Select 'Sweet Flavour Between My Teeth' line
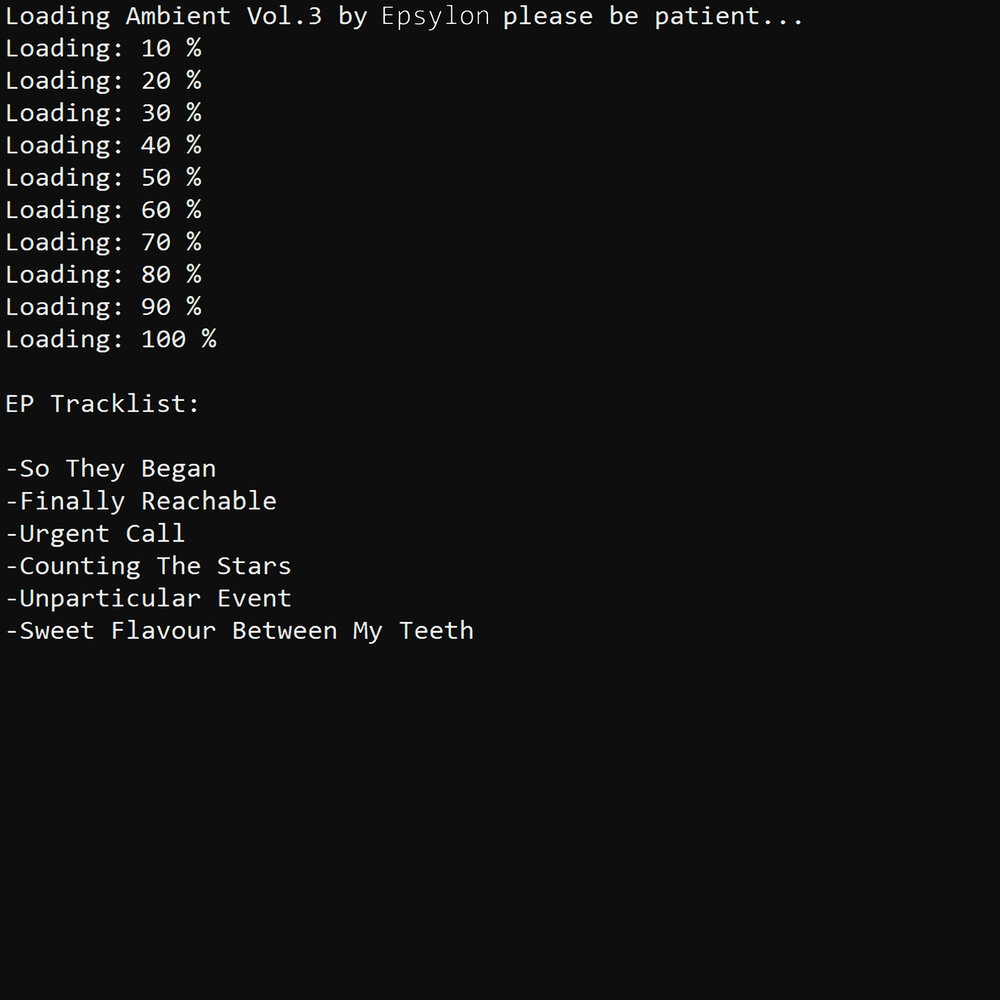Image resolution: width=1000 pixels, height=1000 pixels. click(240, 631)
